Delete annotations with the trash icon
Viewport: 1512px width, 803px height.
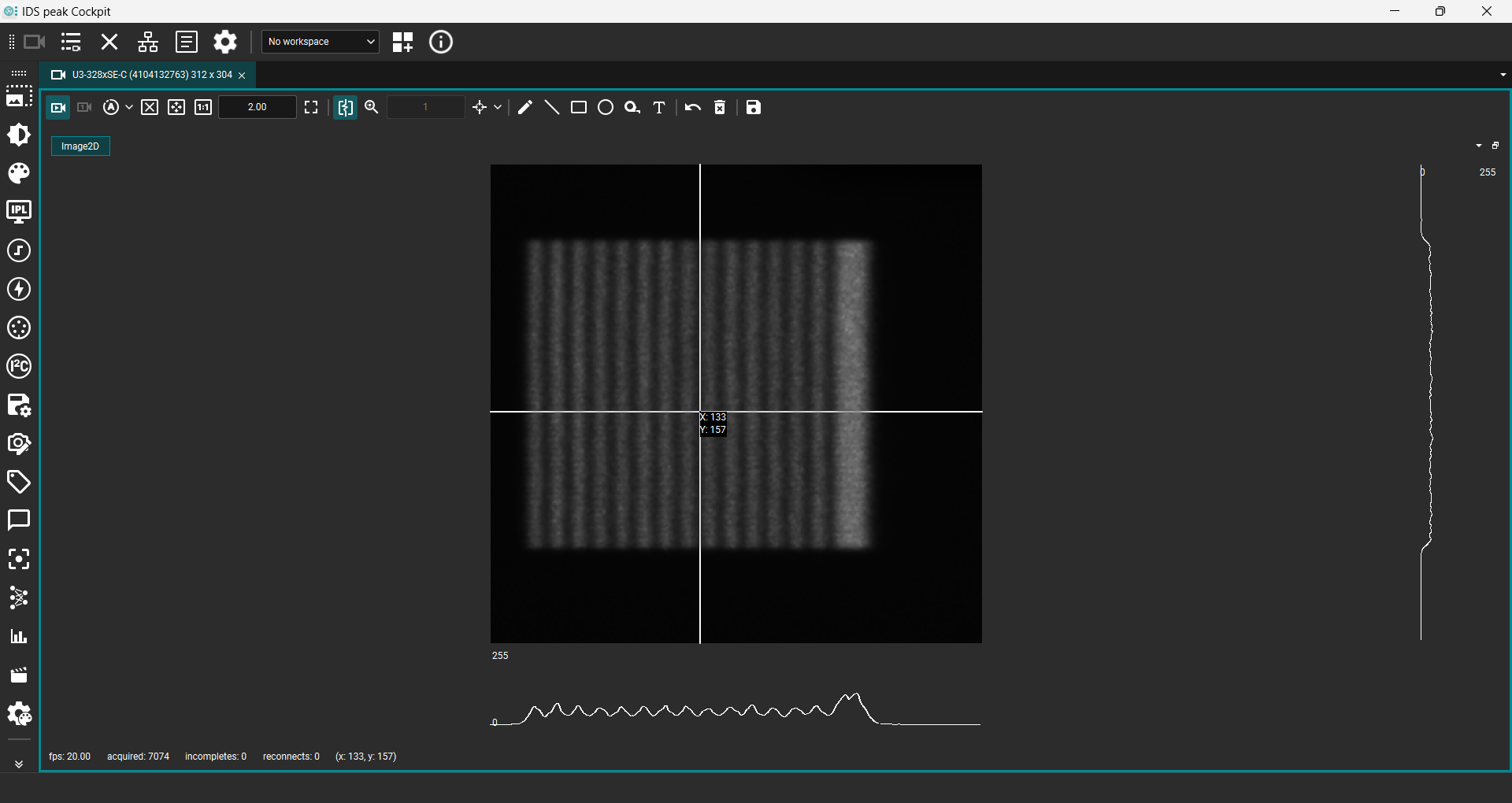720,108
